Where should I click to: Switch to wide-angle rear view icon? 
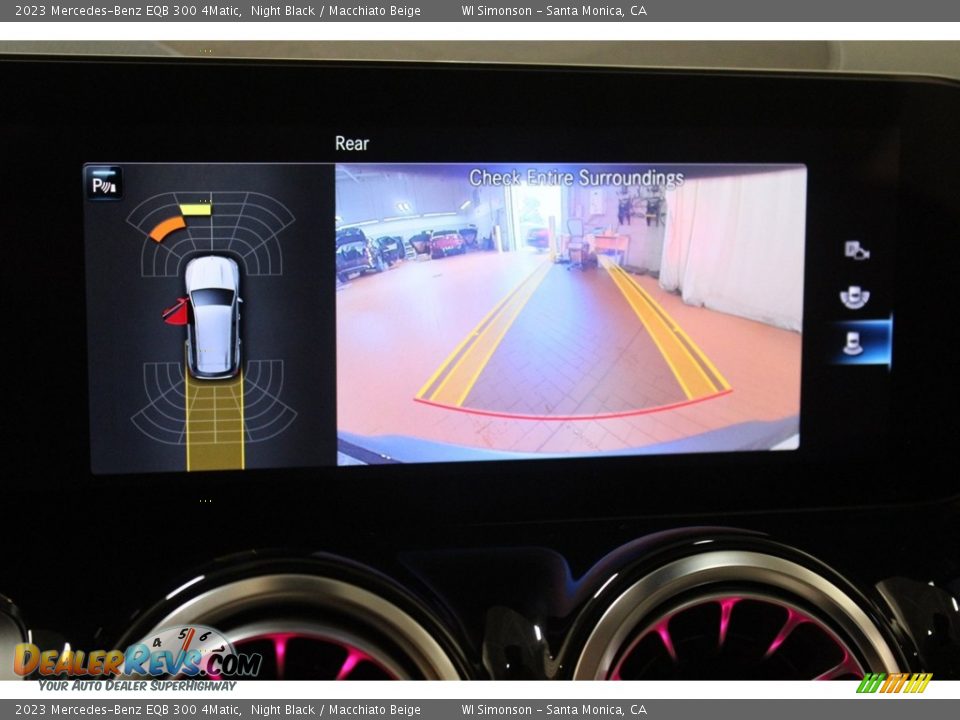click(855, 297)
